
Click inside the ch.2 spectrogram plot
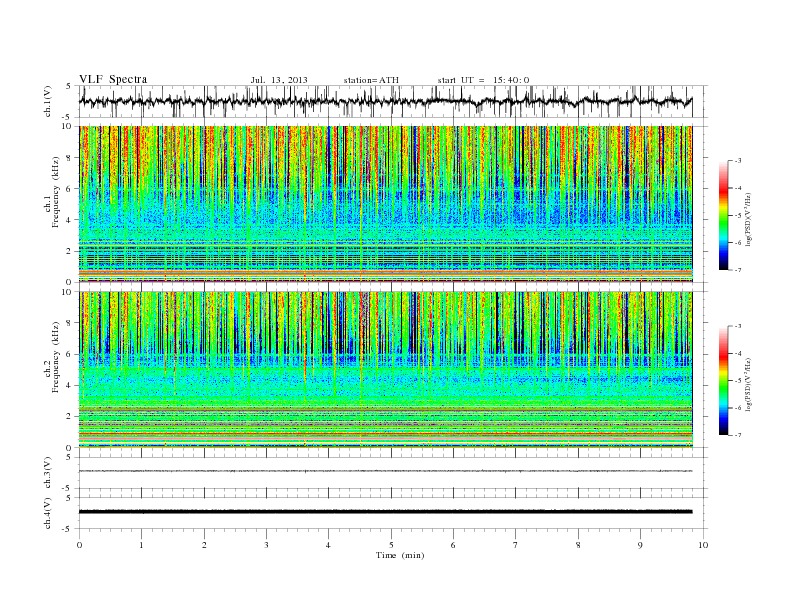[385, 370]
